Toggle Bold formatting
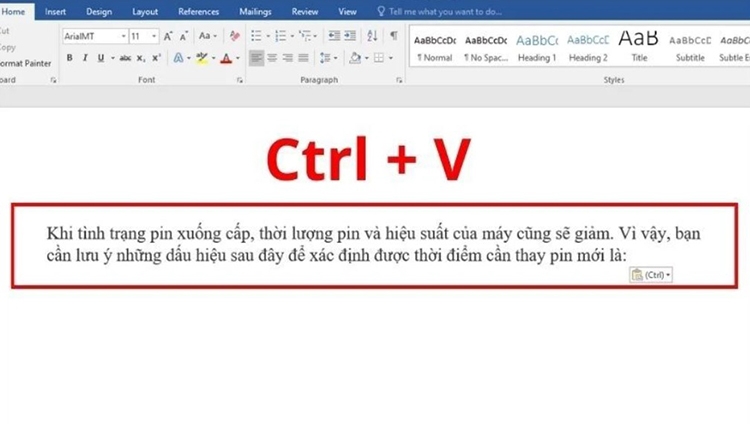 [x=69, y=58]
